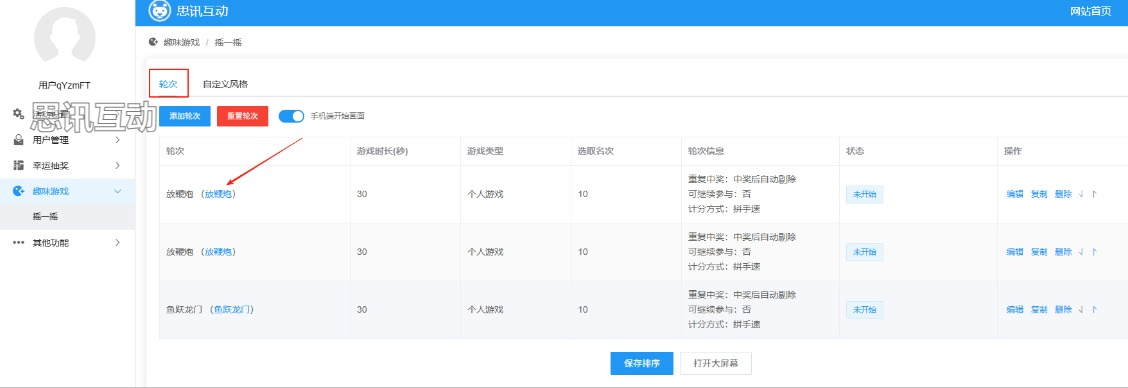Click 编辑 on the second 放鞭炮 row
1128x388 pixels.
(1014, 252)
